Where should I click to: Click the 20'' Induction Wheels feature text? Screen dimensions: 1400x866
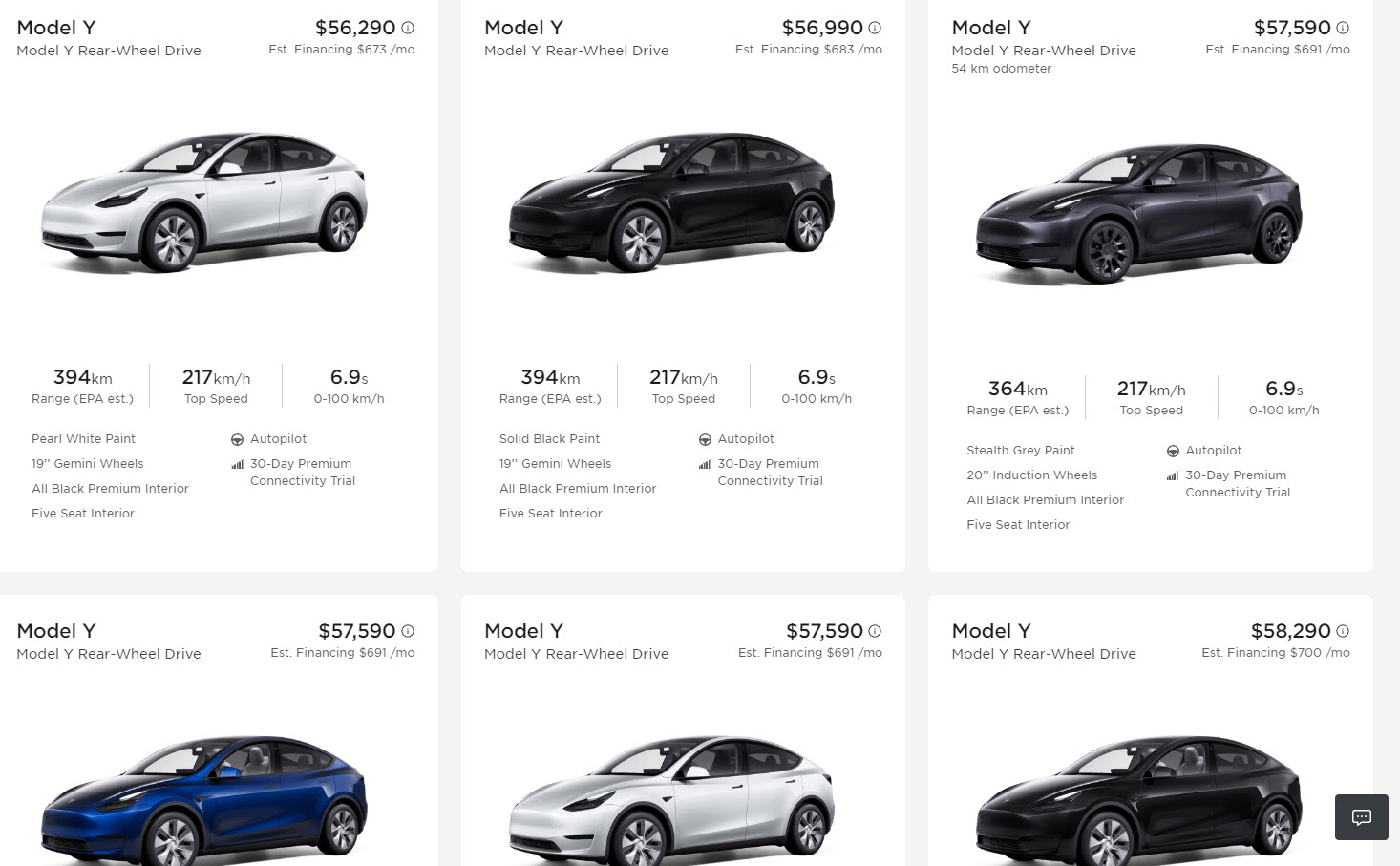[x=1031, y=475]
